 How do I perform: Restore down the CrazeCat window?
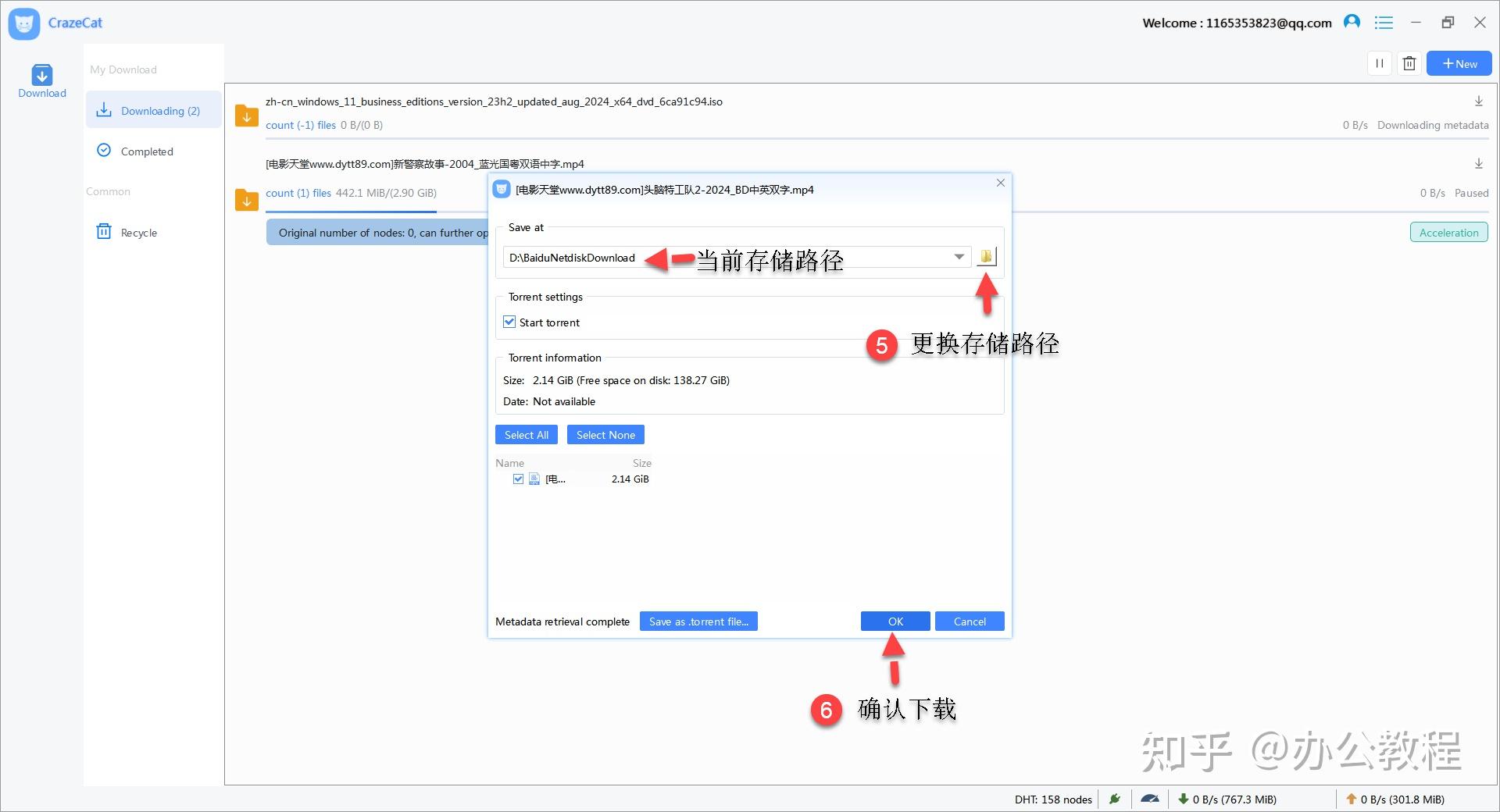1448,23
